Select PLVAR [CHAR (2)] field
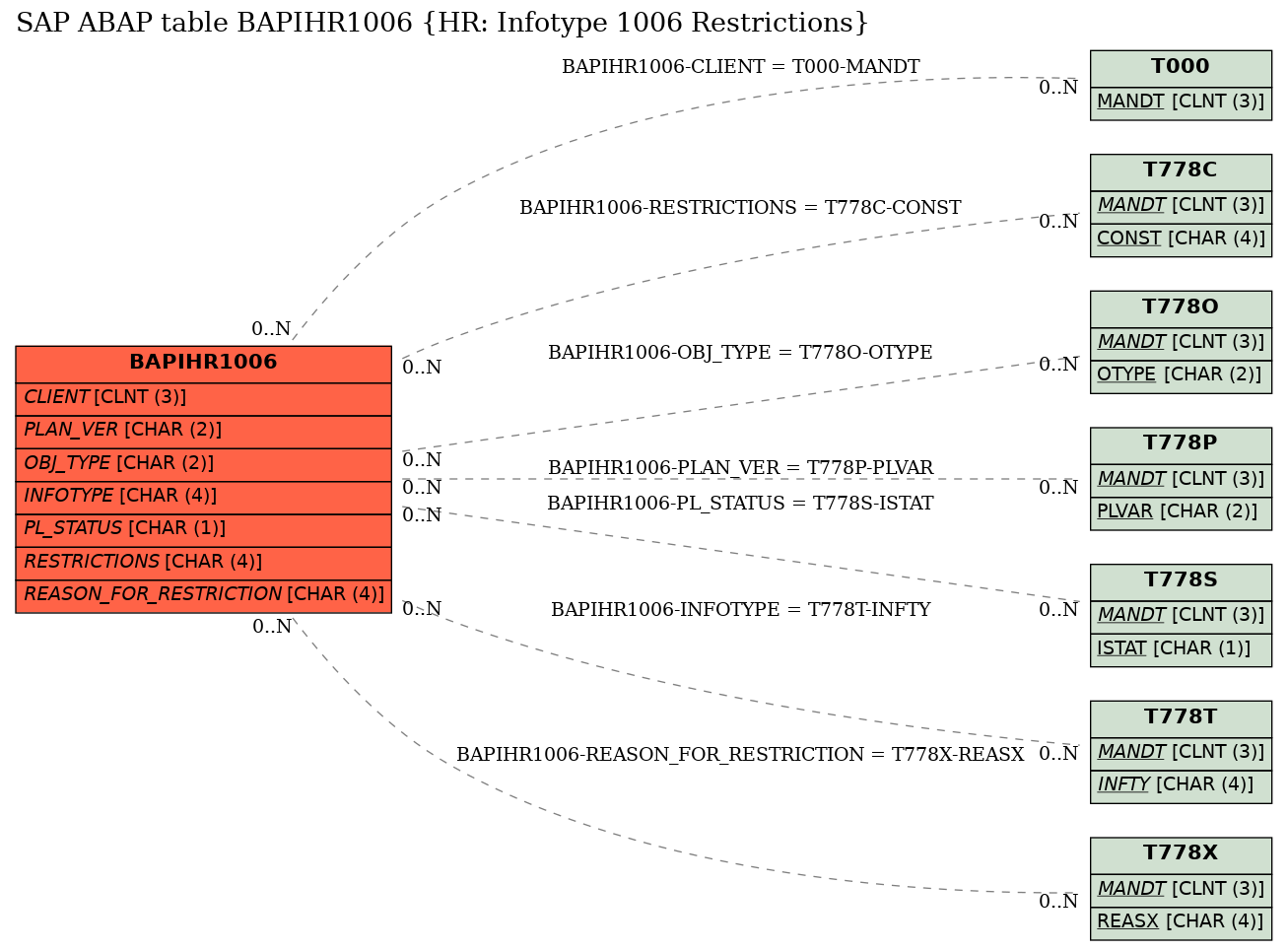Screen dimensions: 1288x951 [x=1181, y=512]
